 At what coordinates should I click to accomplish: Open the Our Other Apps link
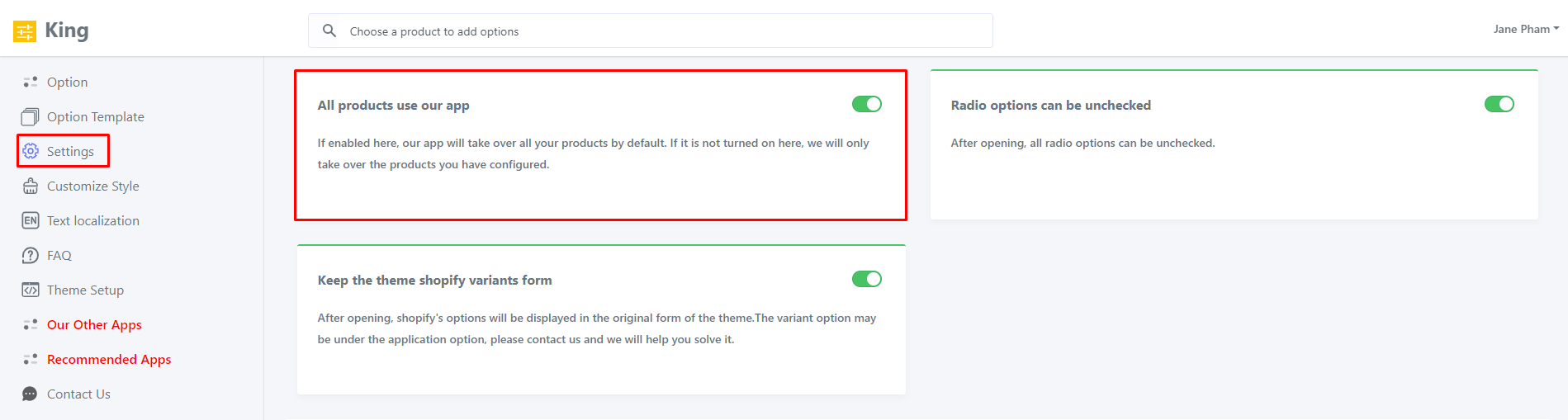(x=94, y=324)
